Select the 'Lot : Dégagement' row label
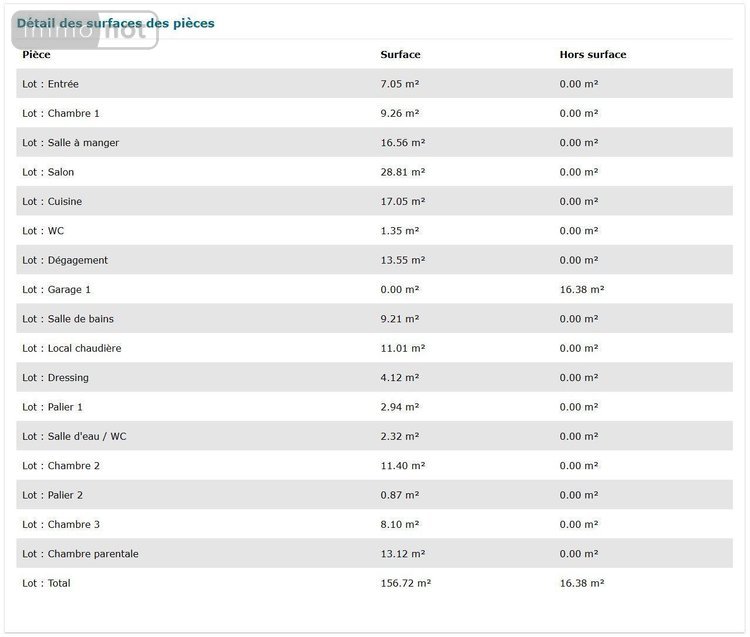750x637 pixels. (65, 260)
